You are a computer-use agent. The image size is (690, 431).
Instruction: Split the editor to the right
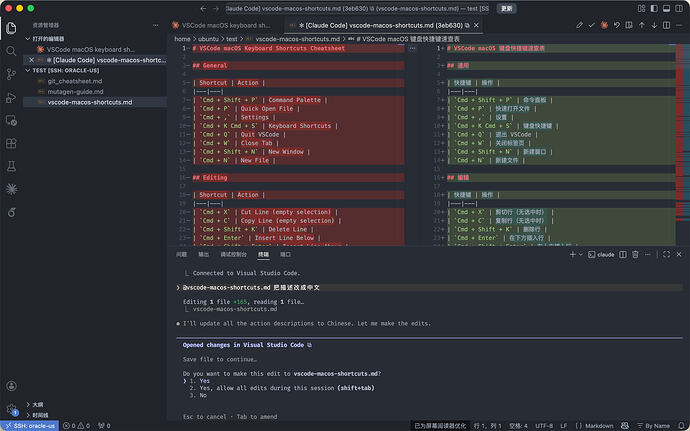point(667,25)
